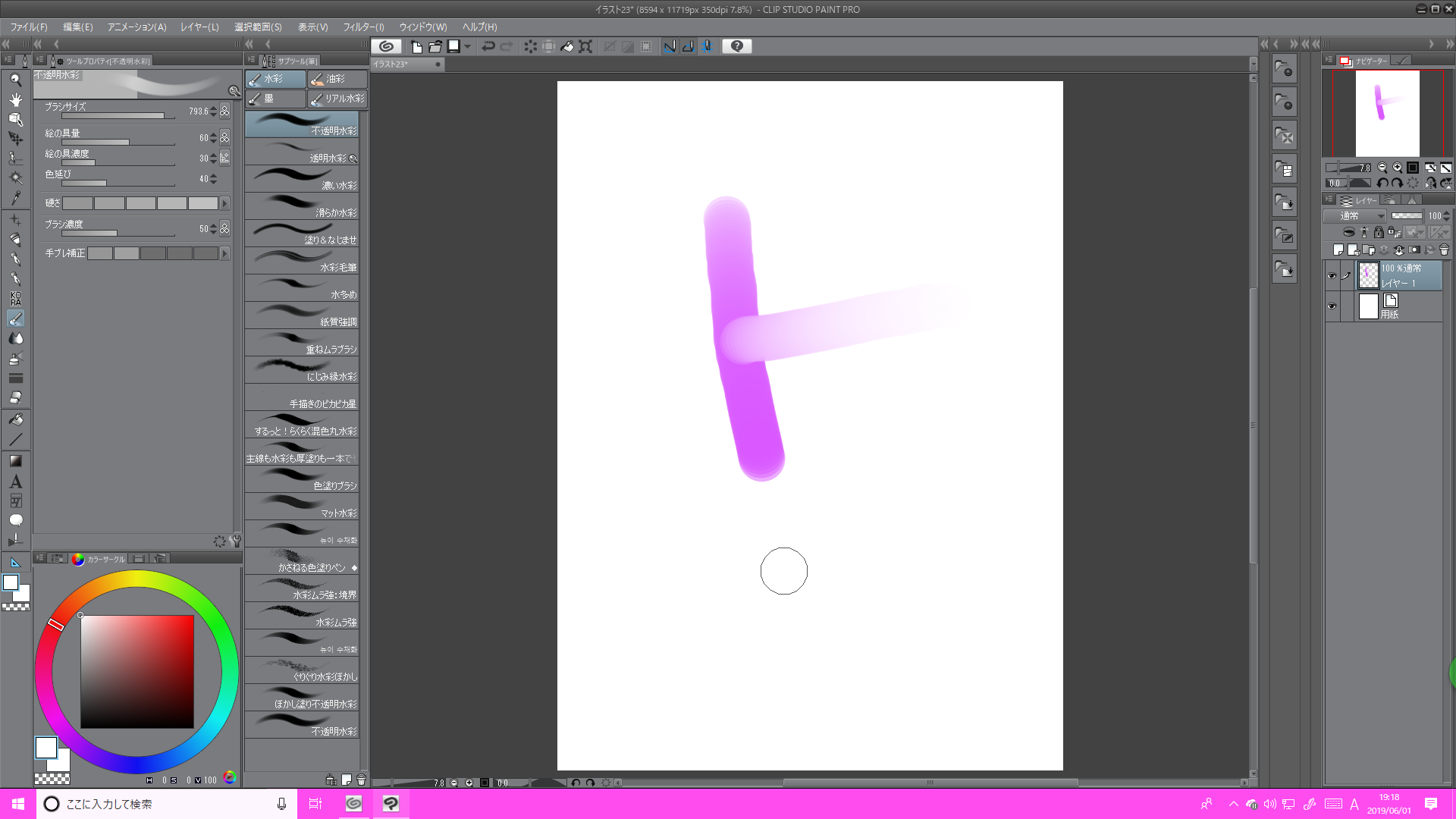Toggle 用紙 paper layer visibility

[x=1332, y=306]
